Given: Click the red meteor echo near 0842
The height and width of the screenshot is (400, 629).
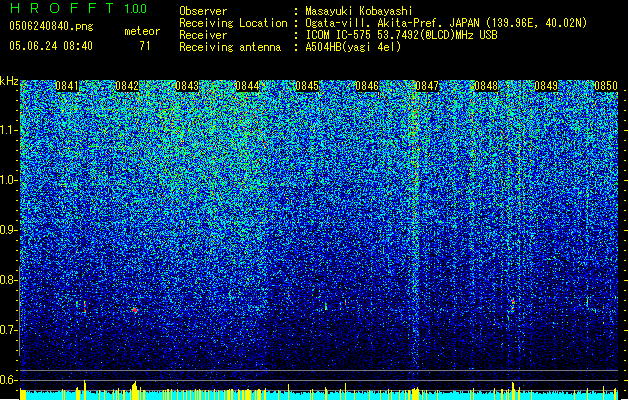Looking at the screenshot, I should tap(135, 310).
